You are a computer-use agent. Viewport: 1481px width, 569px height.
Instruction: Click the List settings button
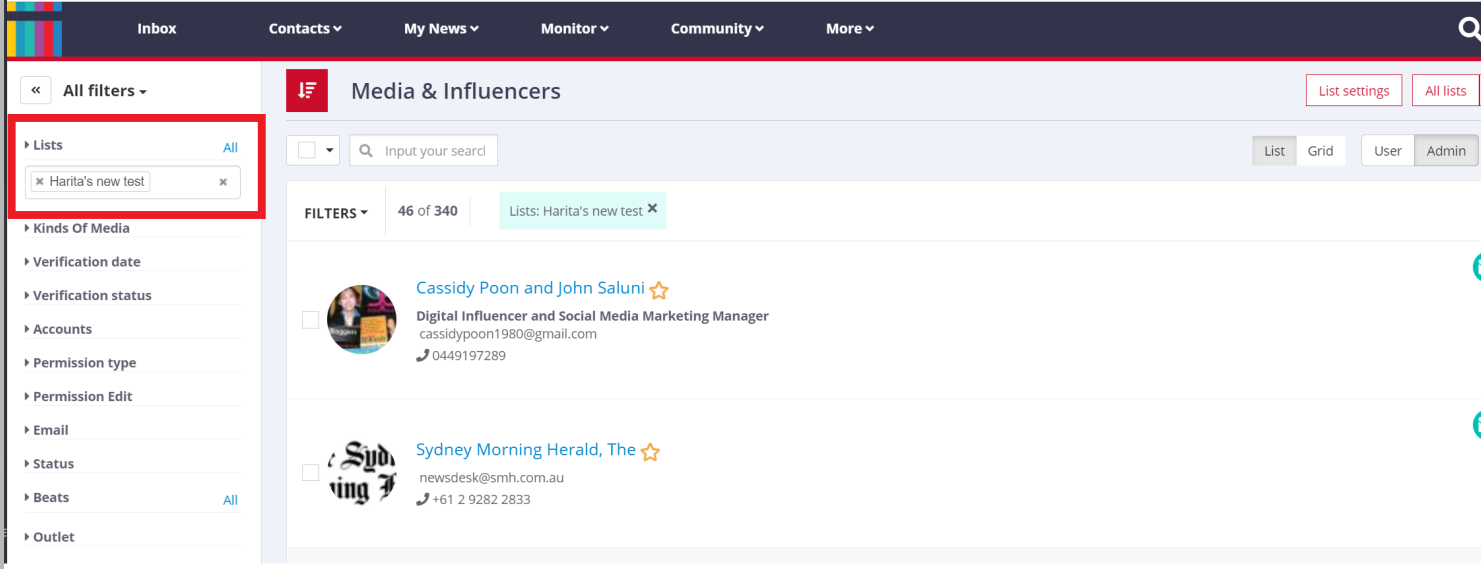pos(1353,91)
